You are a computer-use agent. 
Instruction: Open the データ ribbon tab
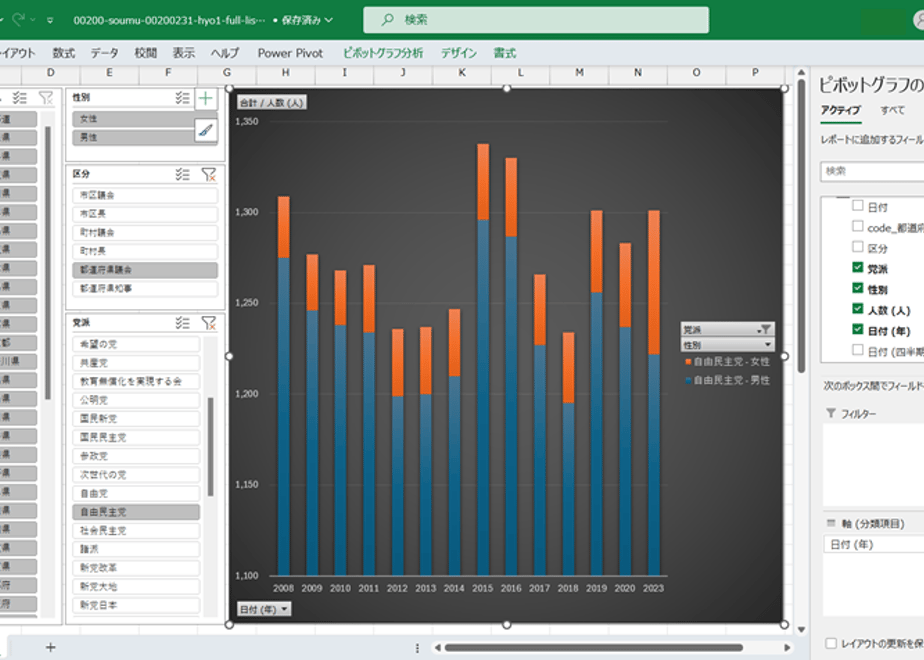(x=104, y=53)
